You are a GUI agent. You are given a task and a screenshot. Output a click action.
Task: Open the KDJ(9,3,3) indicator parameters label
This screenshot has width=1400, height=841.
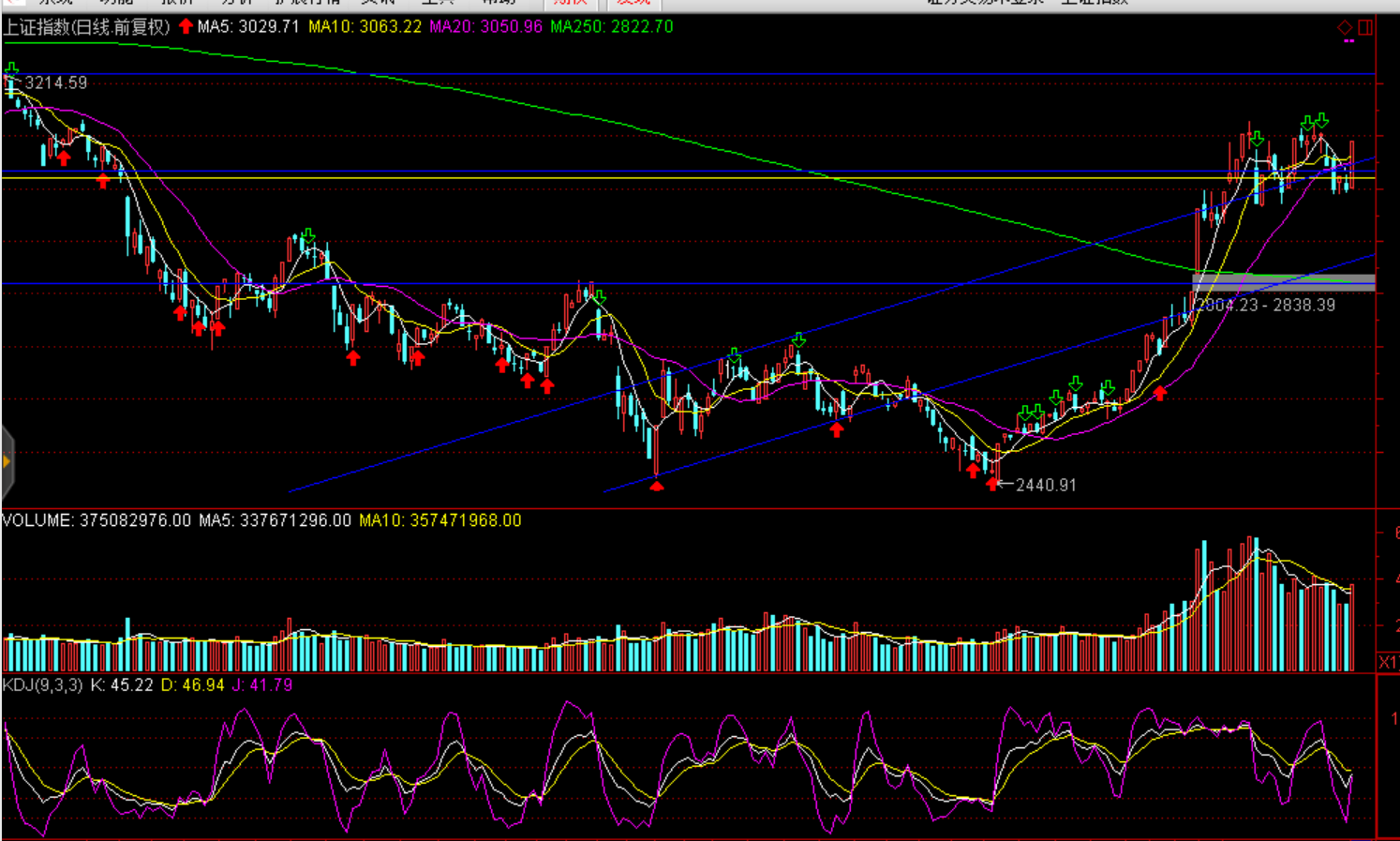(42, 685)
